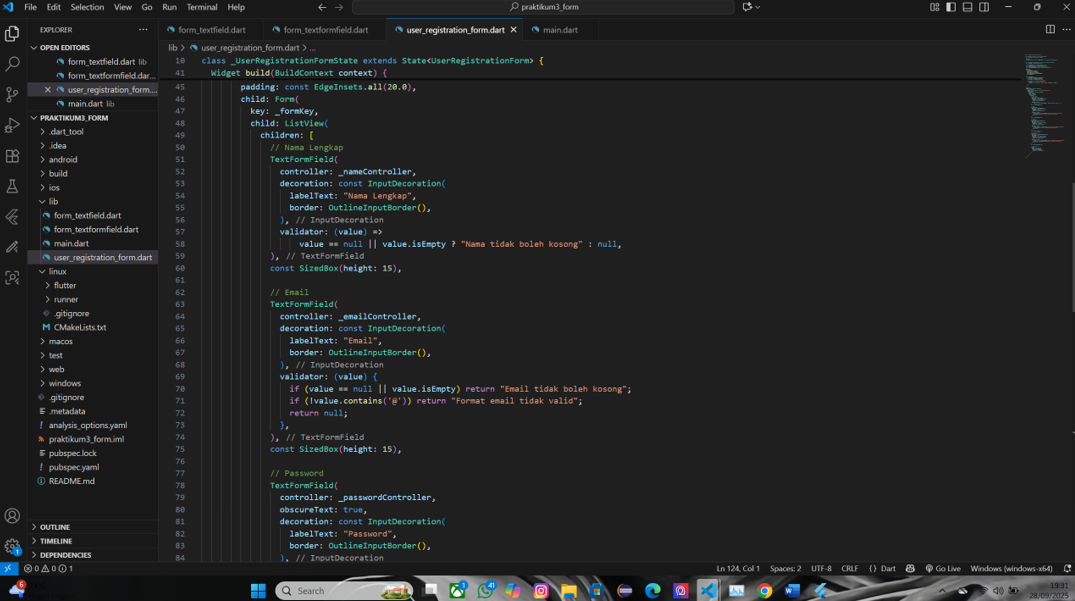Expand the android folder in explorer

[62, 159]
